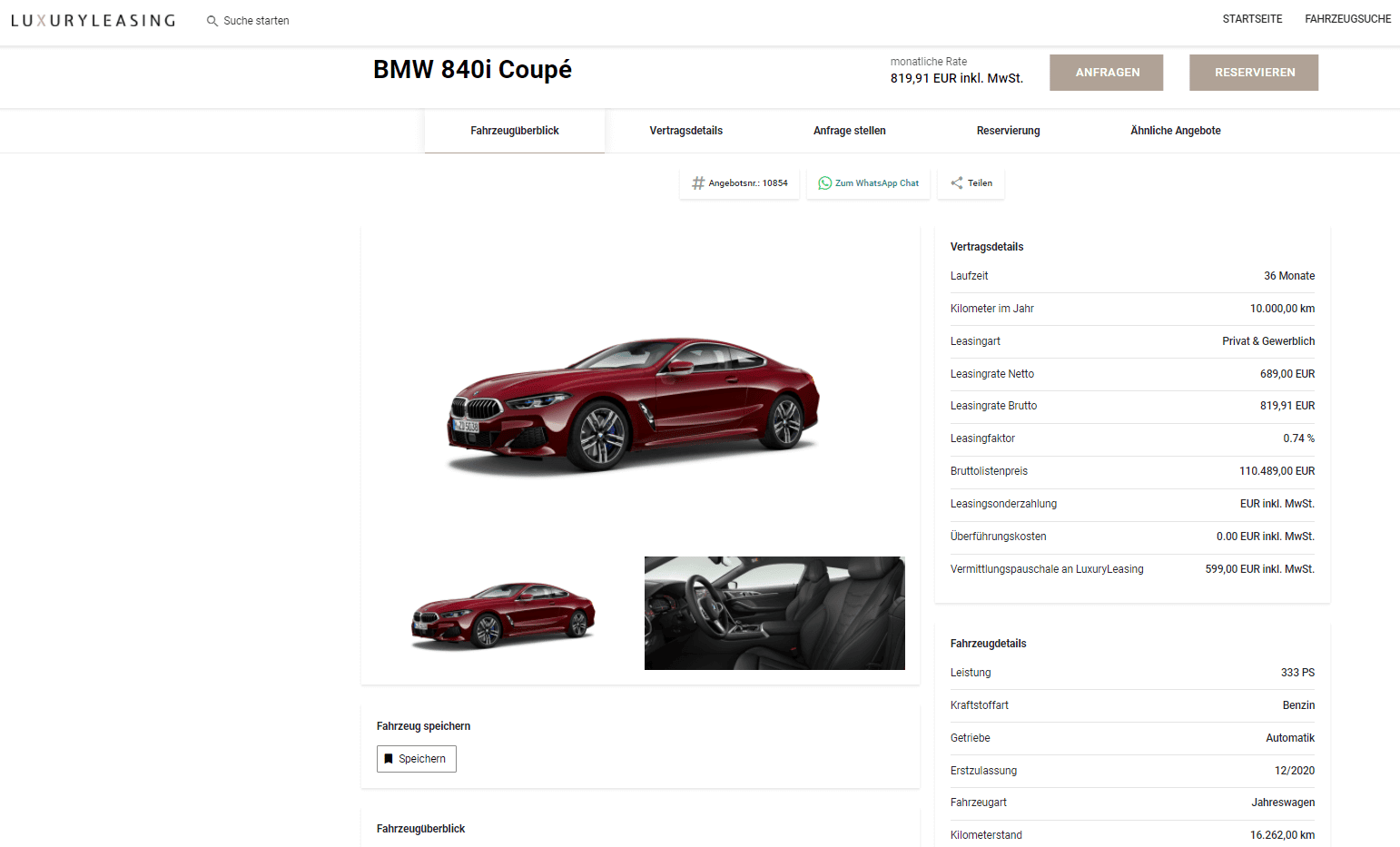Viewport: 1400px width, 847px height.
Task: Click the Angebotsnr. 10854 chip
Action: (739, 183)
